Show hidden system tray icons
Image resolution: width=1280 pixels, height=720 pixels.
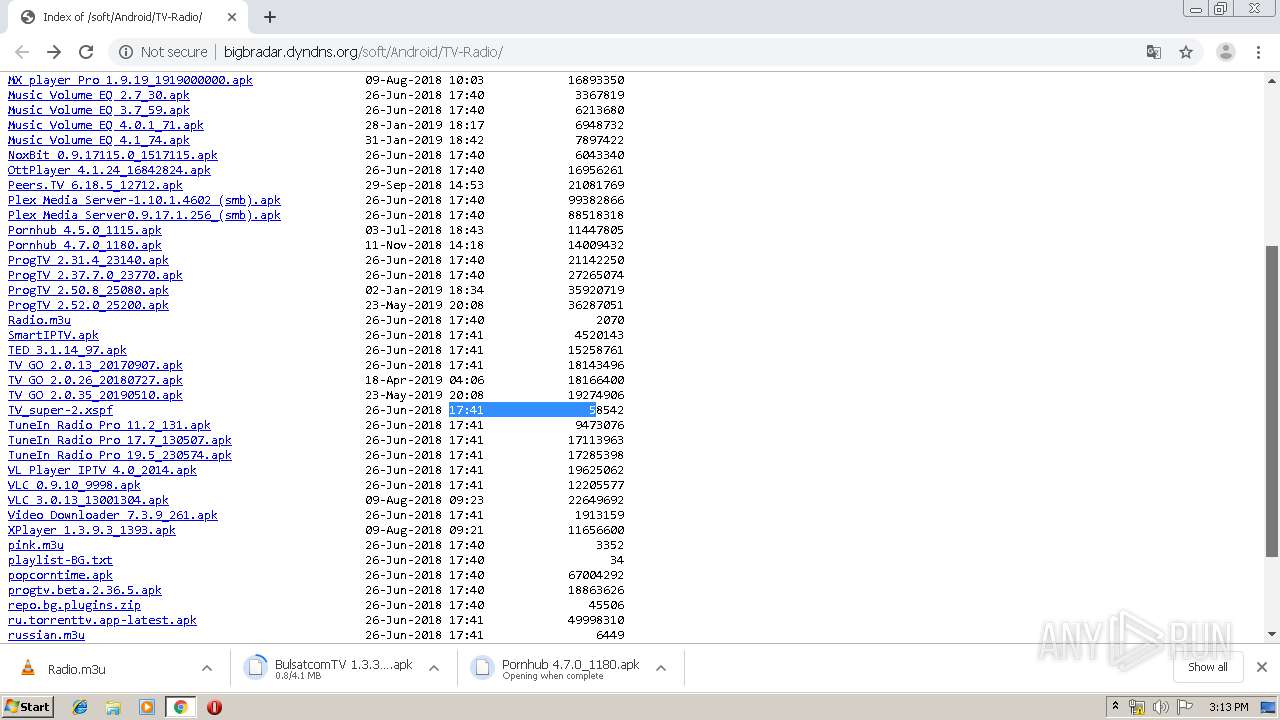point(1115,707)
